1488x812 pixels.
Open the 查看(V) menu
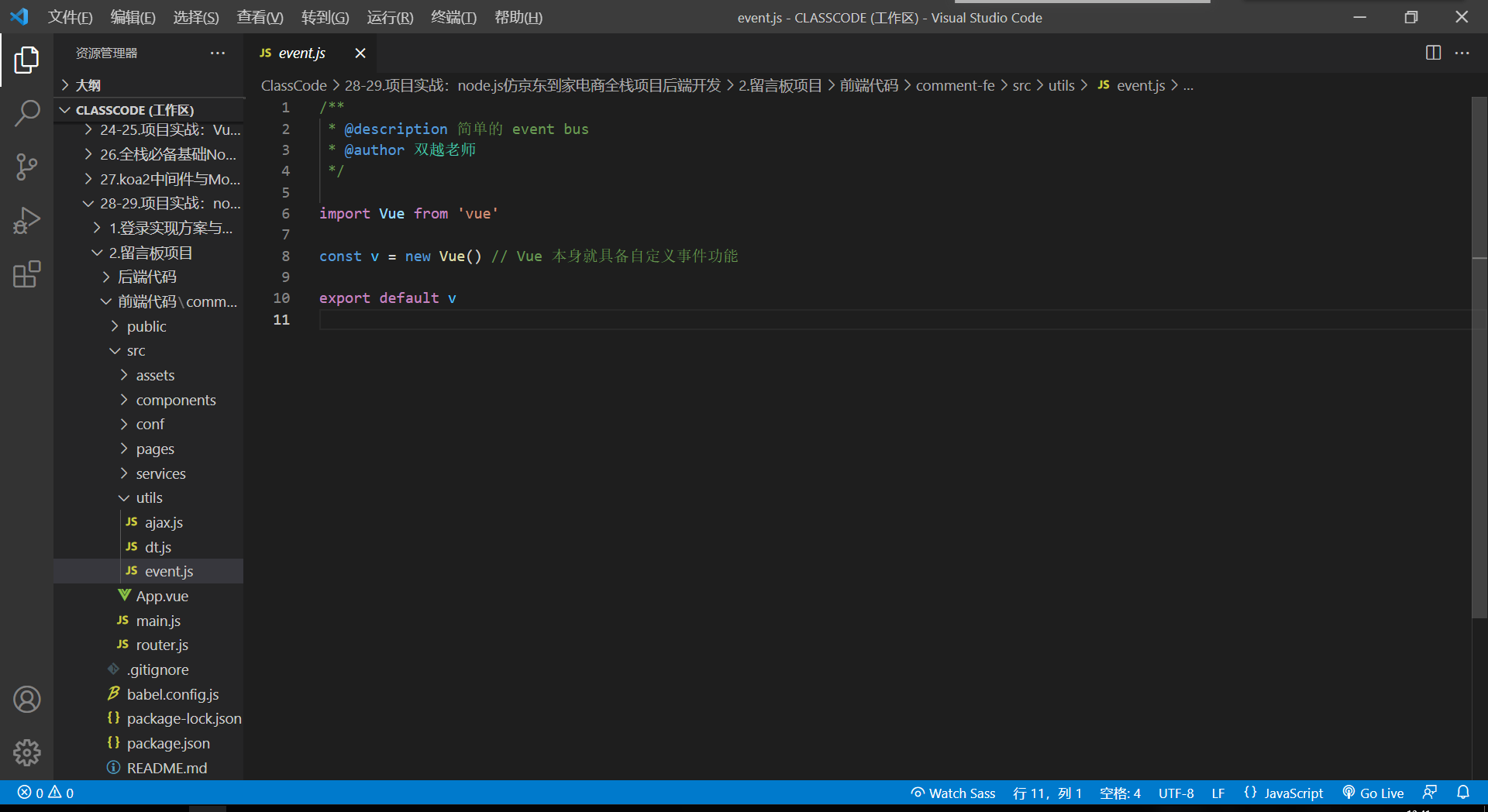(x=260, y=17)
